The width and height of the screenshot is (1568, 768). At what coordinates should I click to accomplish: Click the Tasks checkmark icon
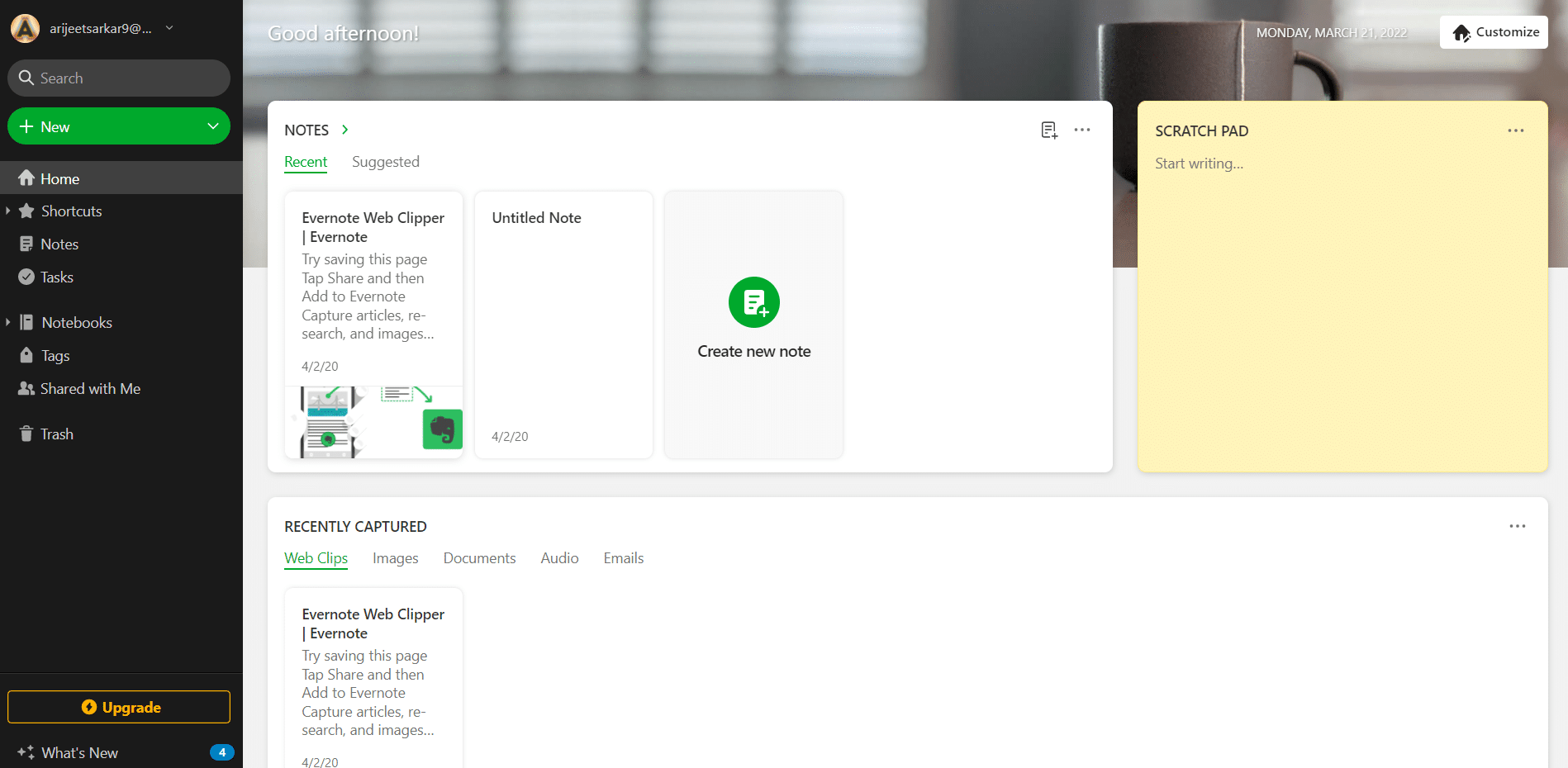(26, 277)
